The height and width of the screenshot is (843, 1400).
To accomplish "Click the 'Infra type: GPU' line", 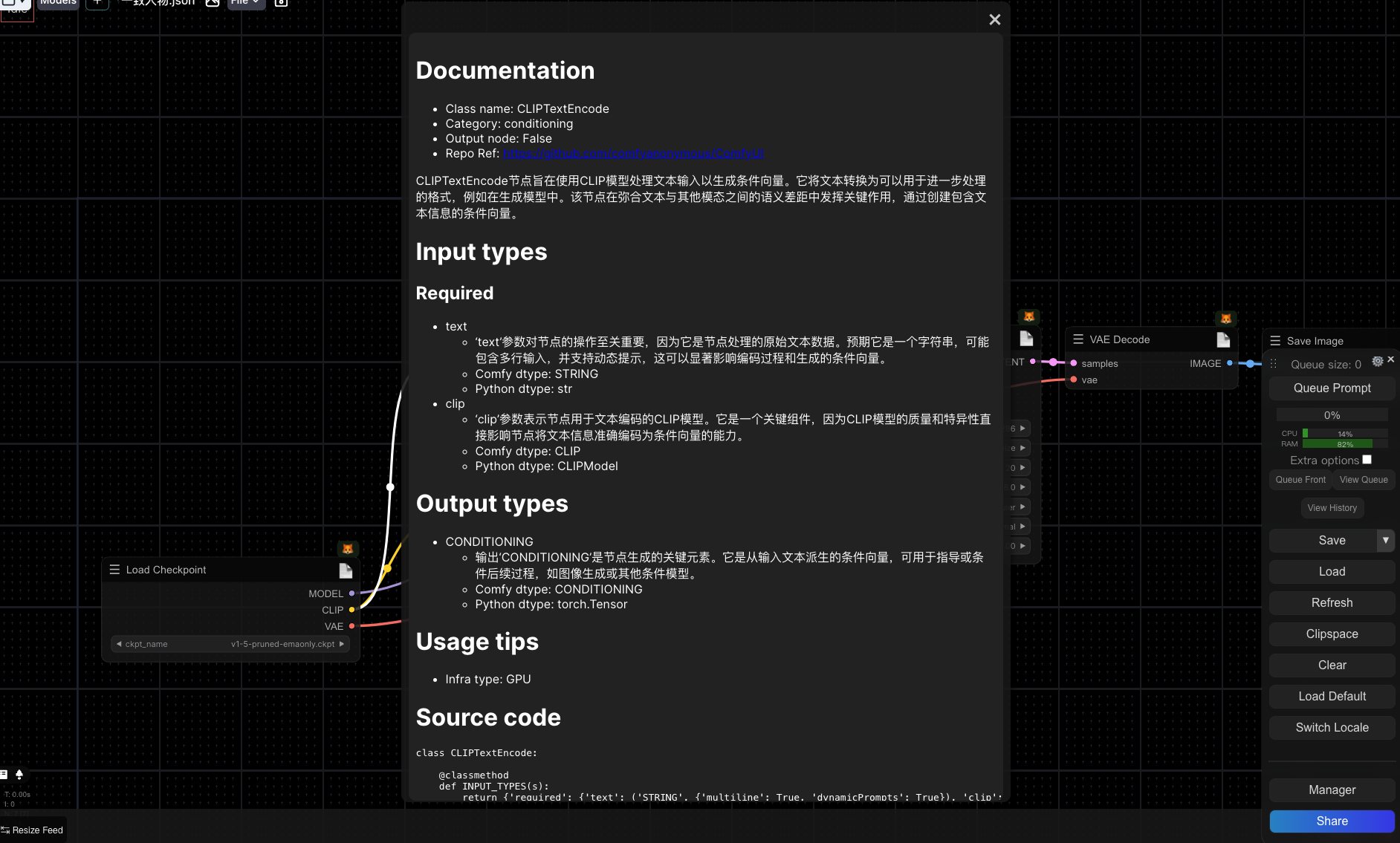I will (x=487, y=679).
